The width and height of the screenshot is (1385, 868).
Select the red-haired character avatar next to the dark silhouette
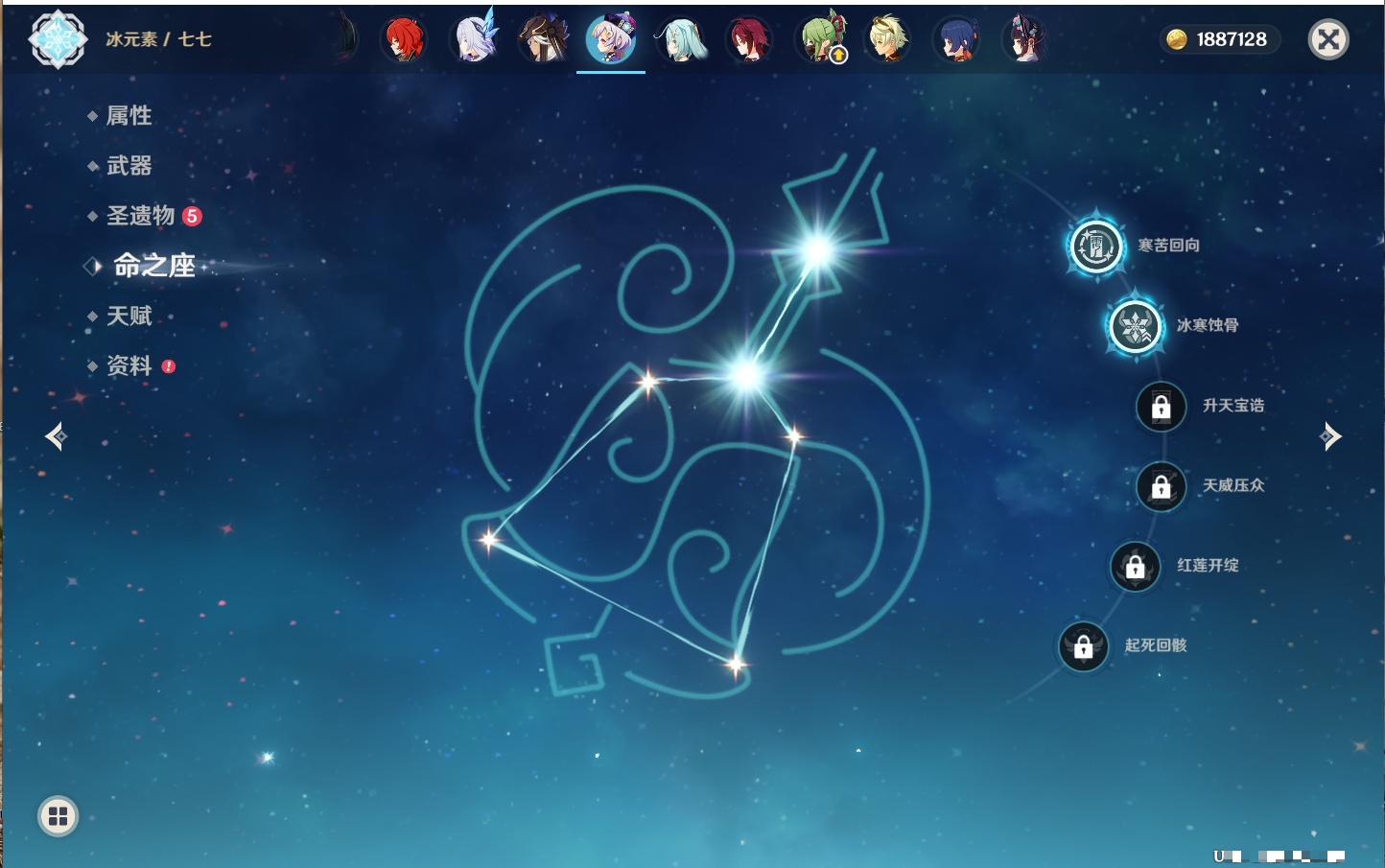(x=404, y=39)
